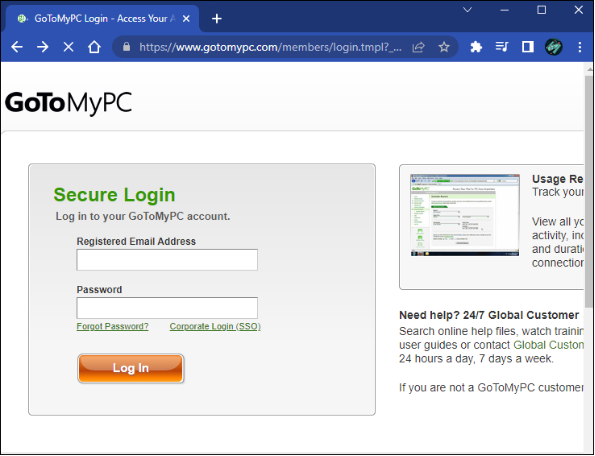Open the Corporate Login (SSO) link

tap(215, 327)
